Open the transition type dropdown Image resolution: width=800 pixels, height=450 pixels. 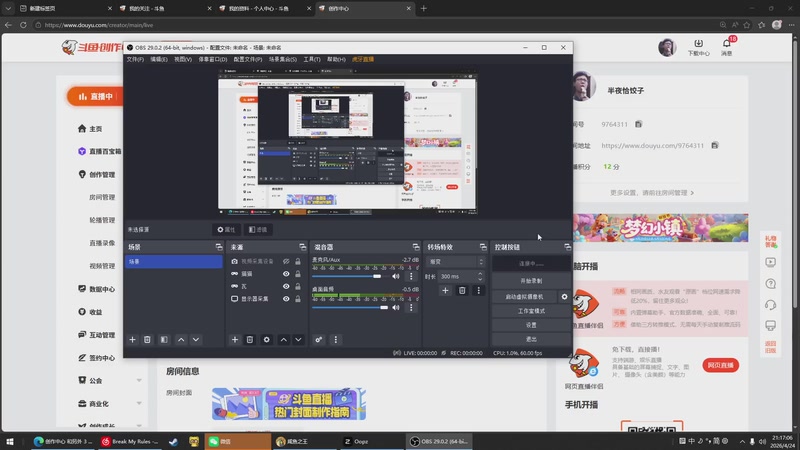click(455, 262)
